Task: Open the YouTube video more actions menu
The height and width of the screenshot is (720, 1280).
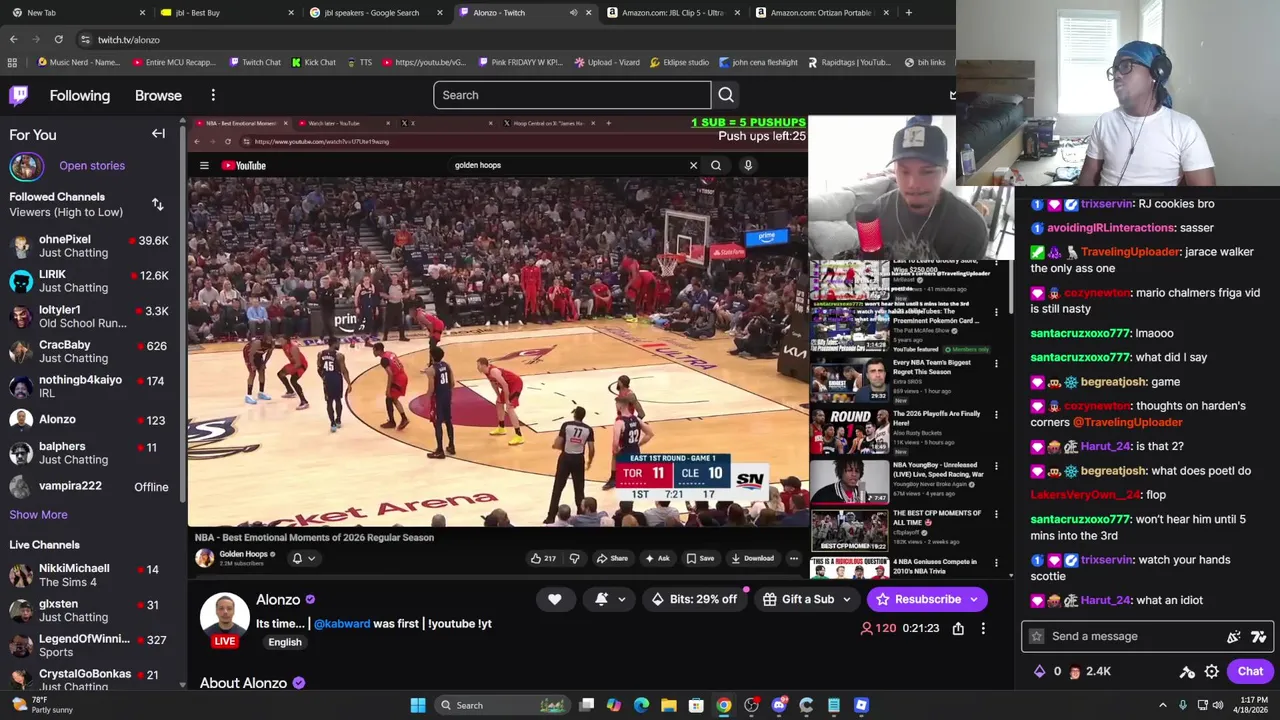Action: [794, 558]
